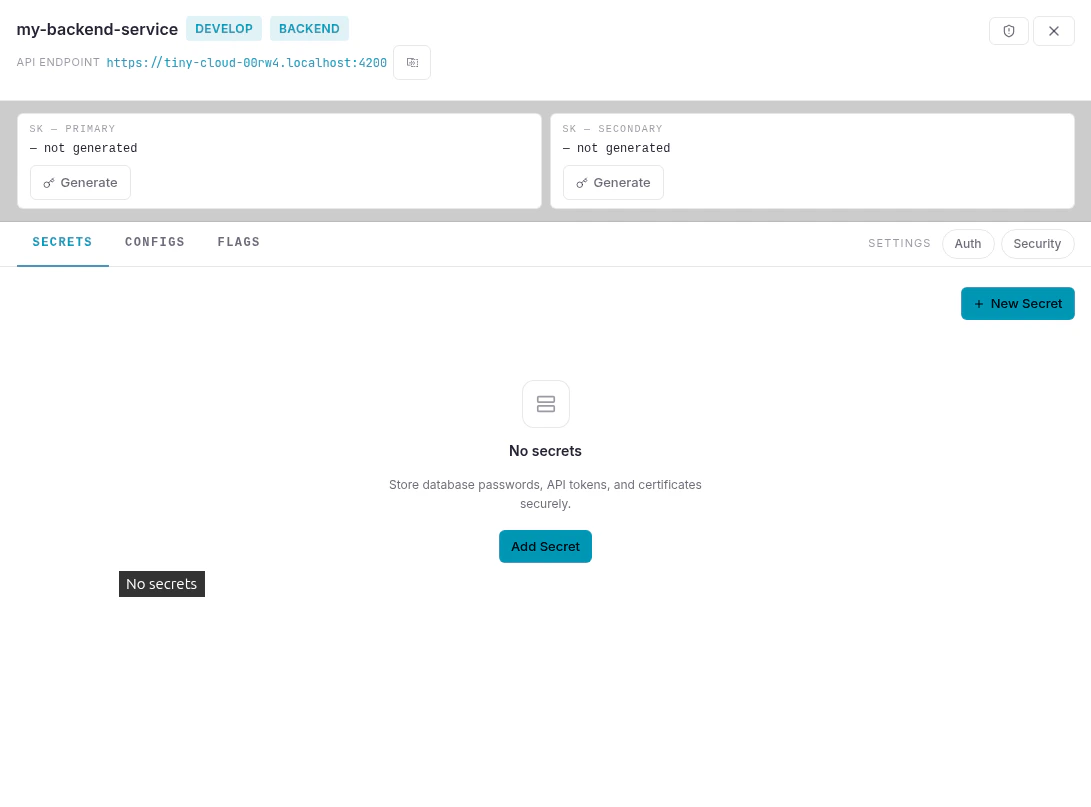Screen dimensions: 1091x807
Task: Click the 'No secrets' heading
Action: pyautogui.click(x=545, y=451)
